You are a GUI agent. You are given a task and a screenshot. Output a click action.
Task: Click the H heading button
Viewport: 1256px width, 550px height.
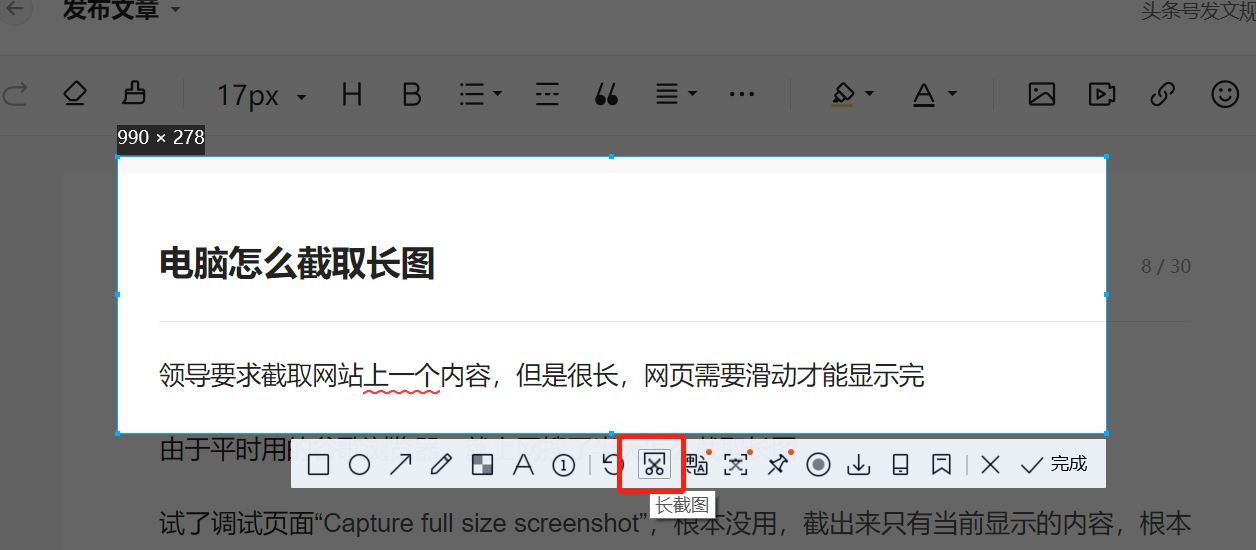(351, 95)
